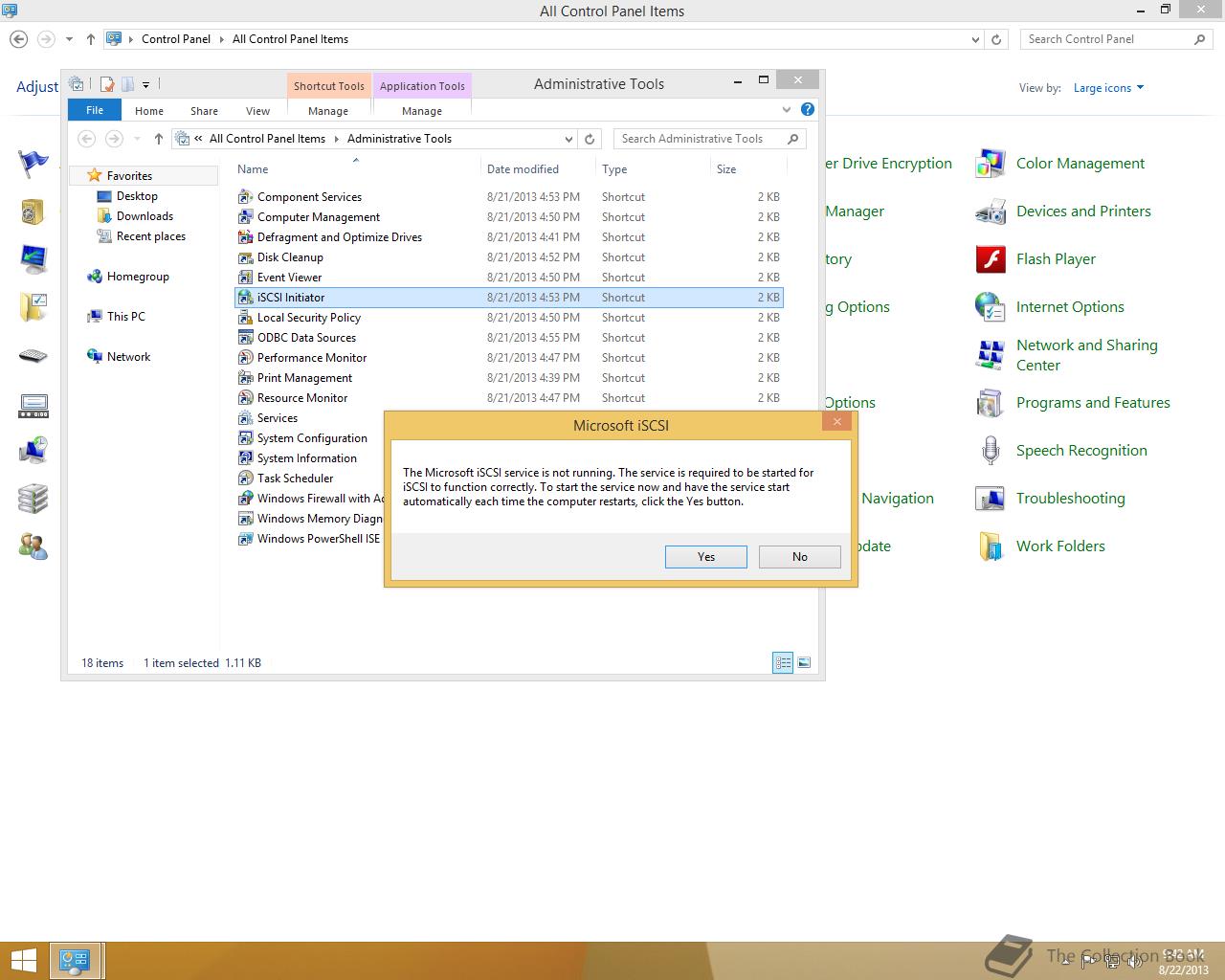Screen dimensions: 1225x980
Task: Open Downloads in navigation pane
Action: (x=145, y=216)
